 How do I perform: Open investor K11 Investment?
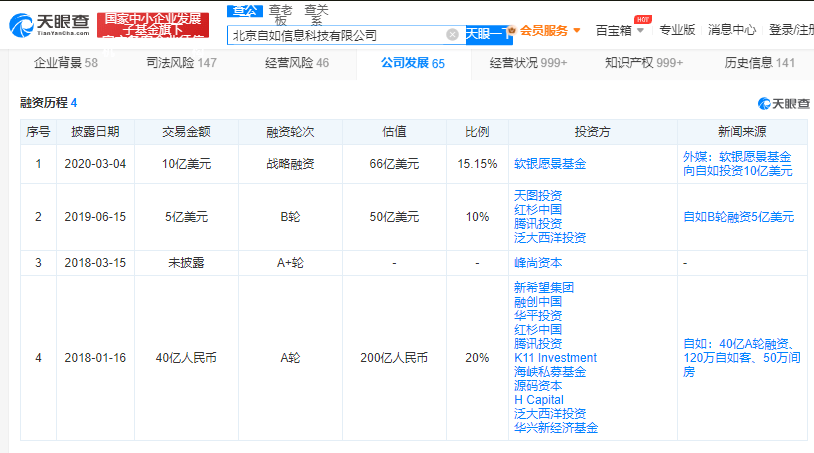coord(555,358)
